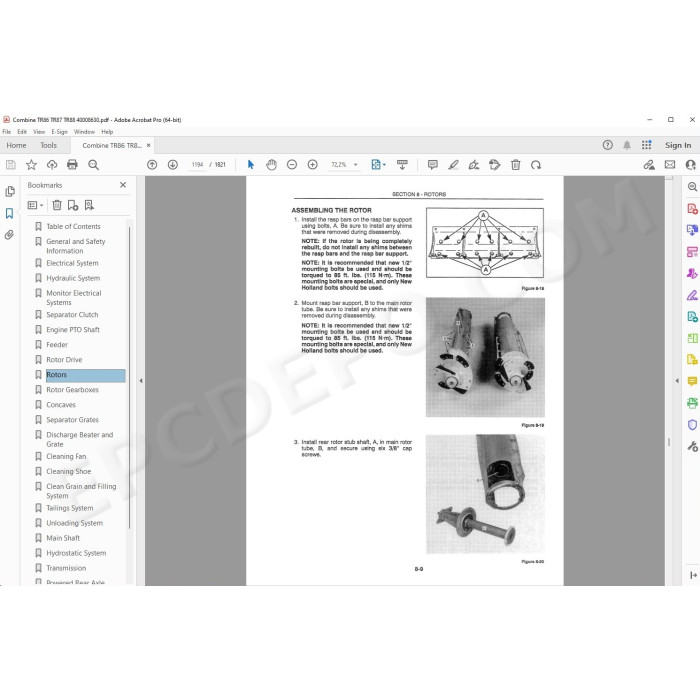
Task: Go to previous page arrow
Action: (152, 165)
